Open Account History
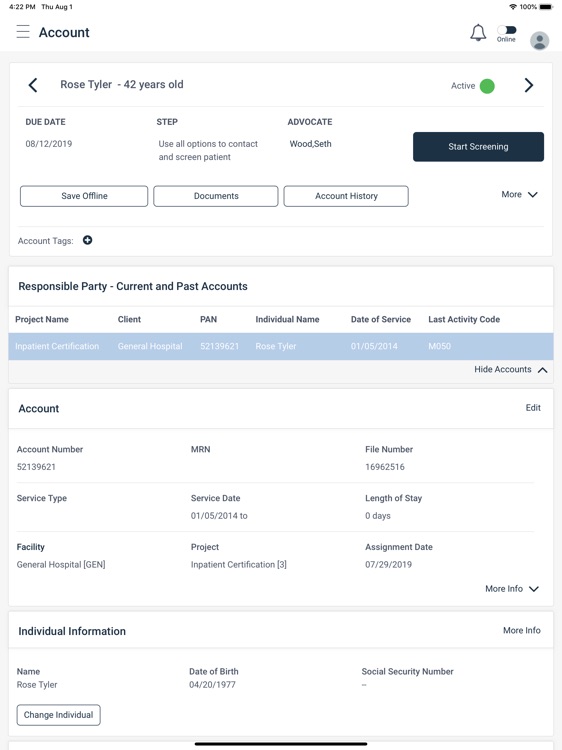This screenshot has height=750, width=562. point(346,196)
